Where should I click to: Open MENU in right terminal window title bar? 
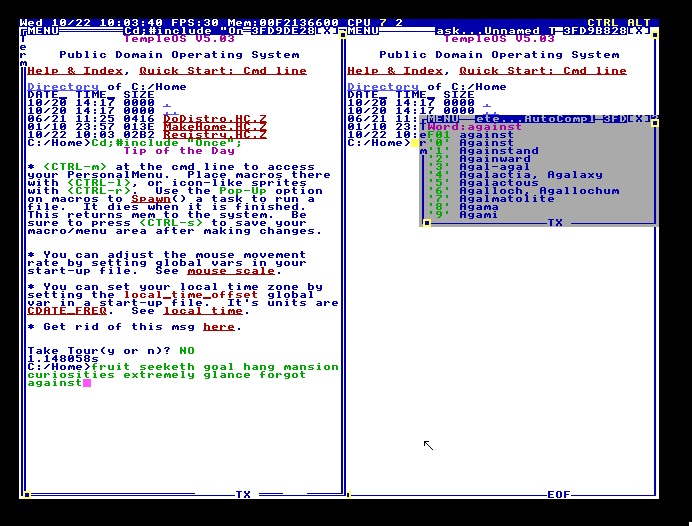[x=363, y=31]
